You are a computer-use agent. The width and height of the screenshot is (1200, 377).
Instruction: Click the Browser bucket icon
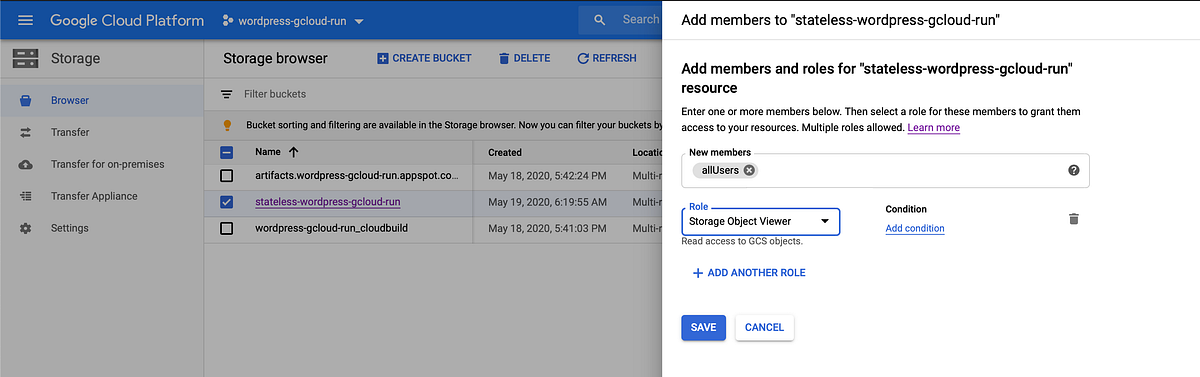(26, 100)
